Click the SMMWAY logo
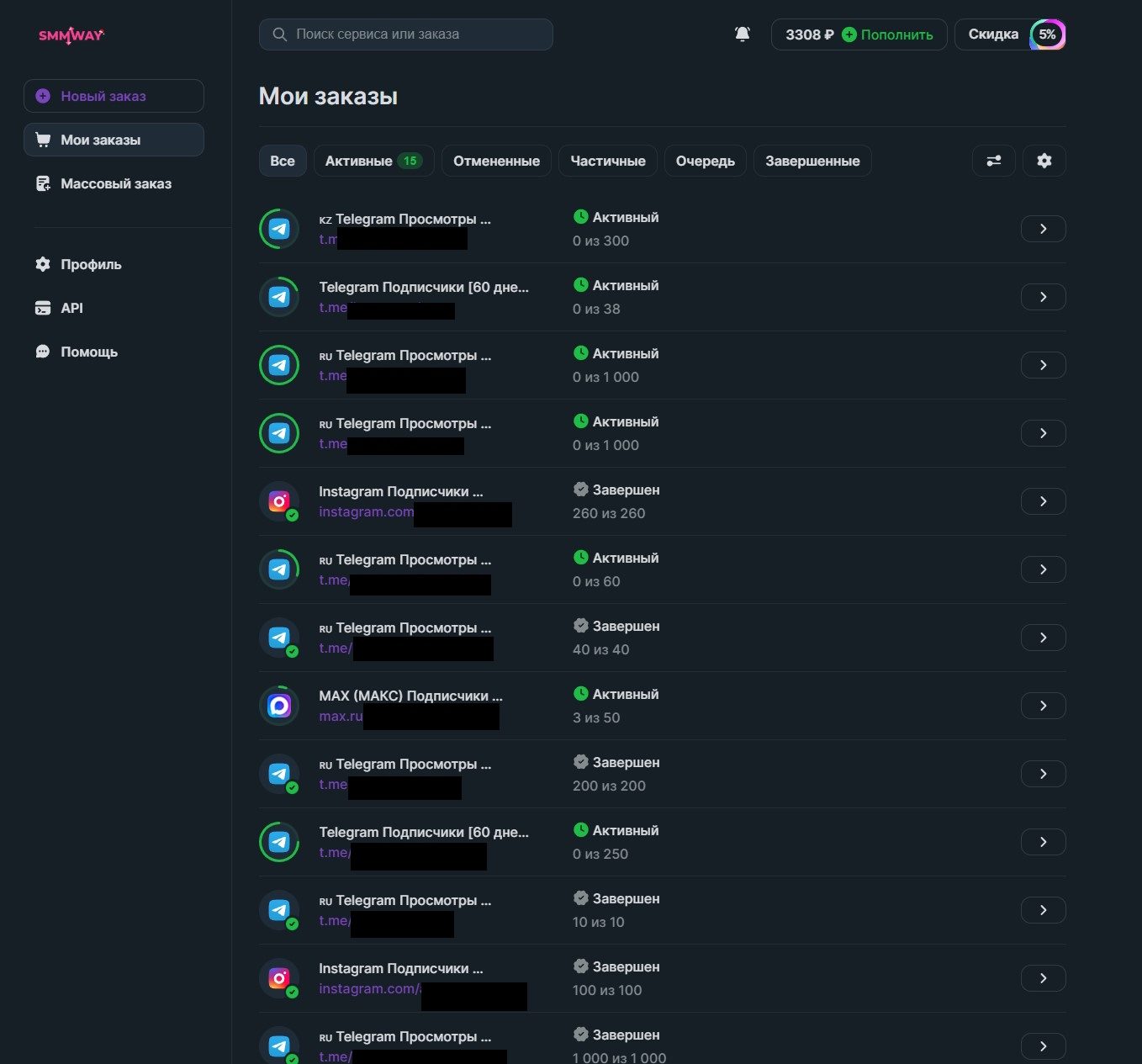This screenshot has width=1142, height=1064. pos(71,34)
